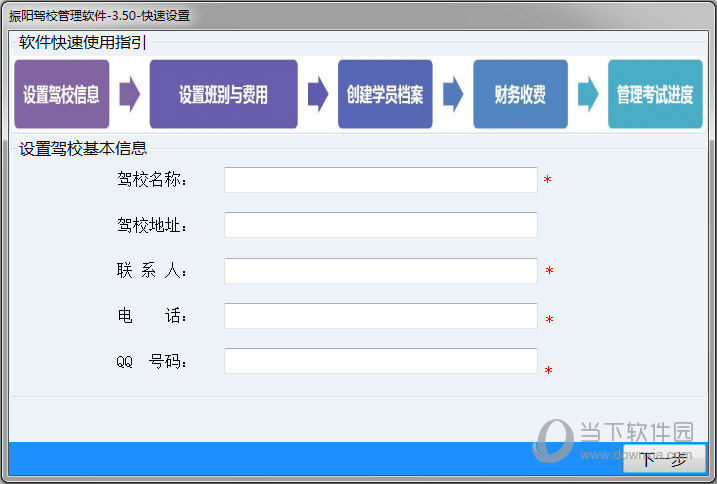Click the 下一步 button
717x484 pixels.
point(664,458)
